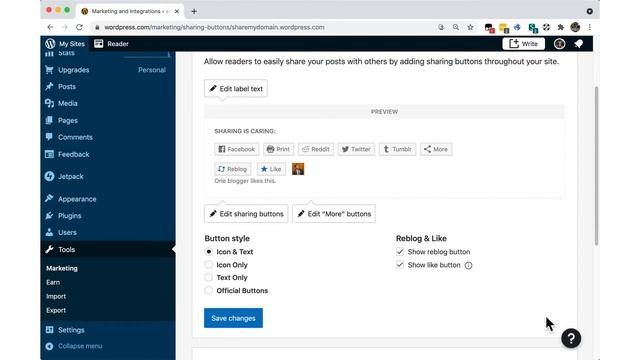Click the page vertical scrollbar
The height and width of the screenshot is (360, 640).
coord(596,165)
